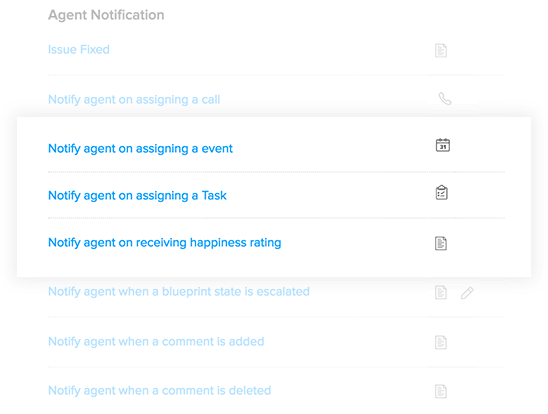548x414 pixels.
Task: Click the Agent Notification section heading
Action: 106,15
